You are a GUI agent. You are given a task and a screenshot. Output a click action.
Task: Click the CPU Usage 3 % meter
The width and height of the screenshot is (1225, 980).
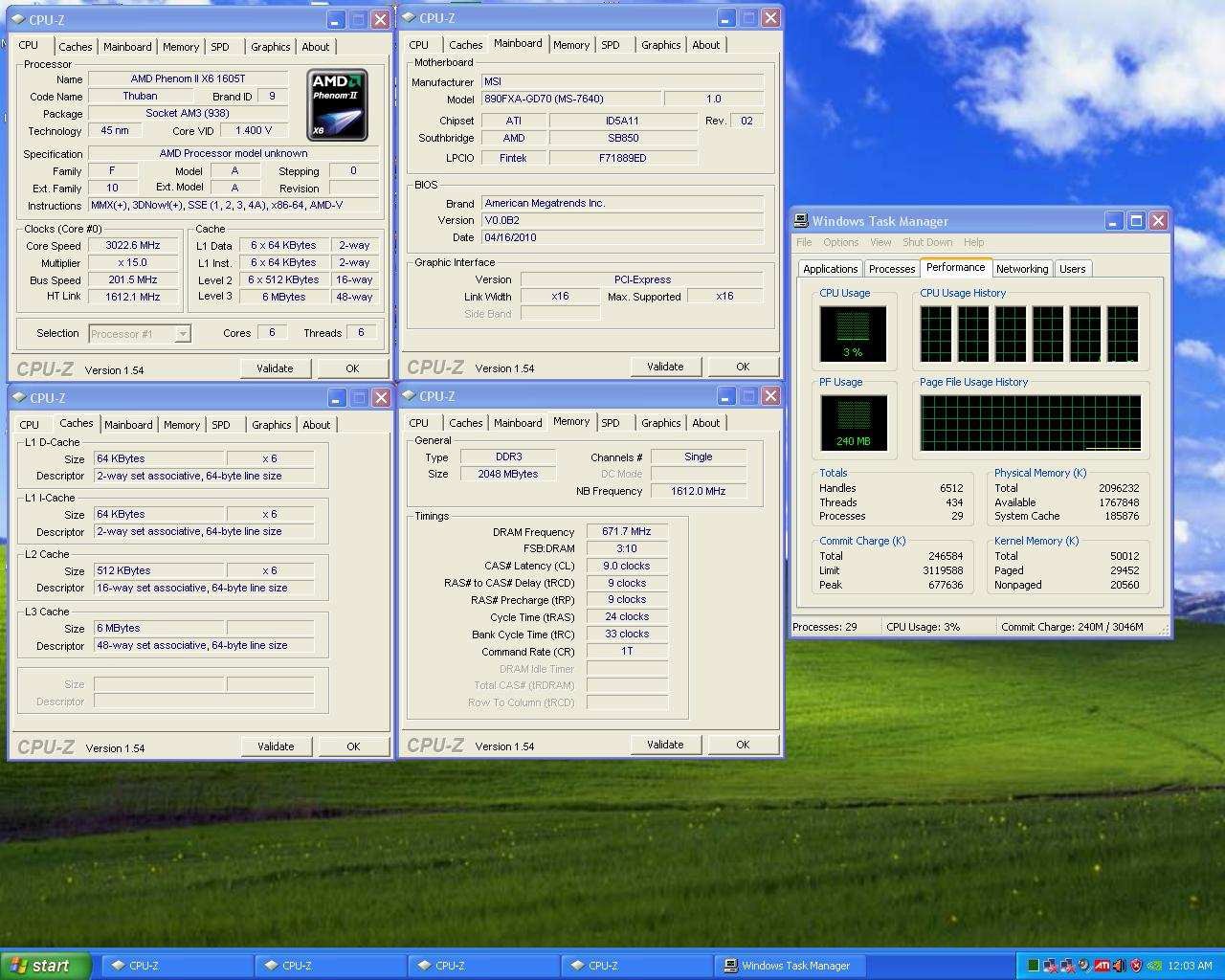[853, 333]
